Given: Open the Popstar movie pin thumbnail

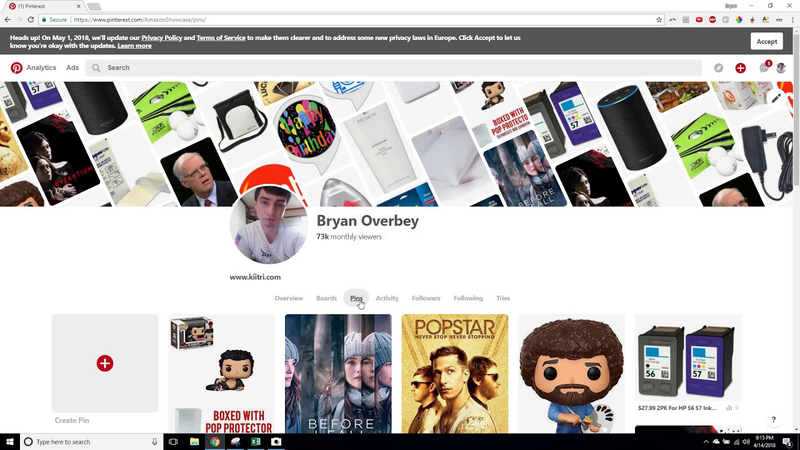Looking at the screenshot, I should pos(455,374).
